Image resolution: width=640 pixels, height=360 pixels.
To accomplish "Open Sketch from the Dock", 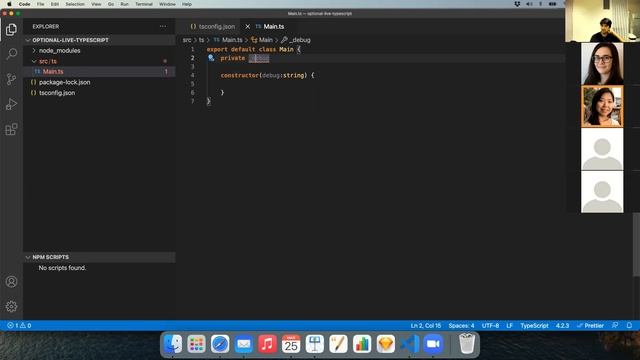I will pos(386,344).
